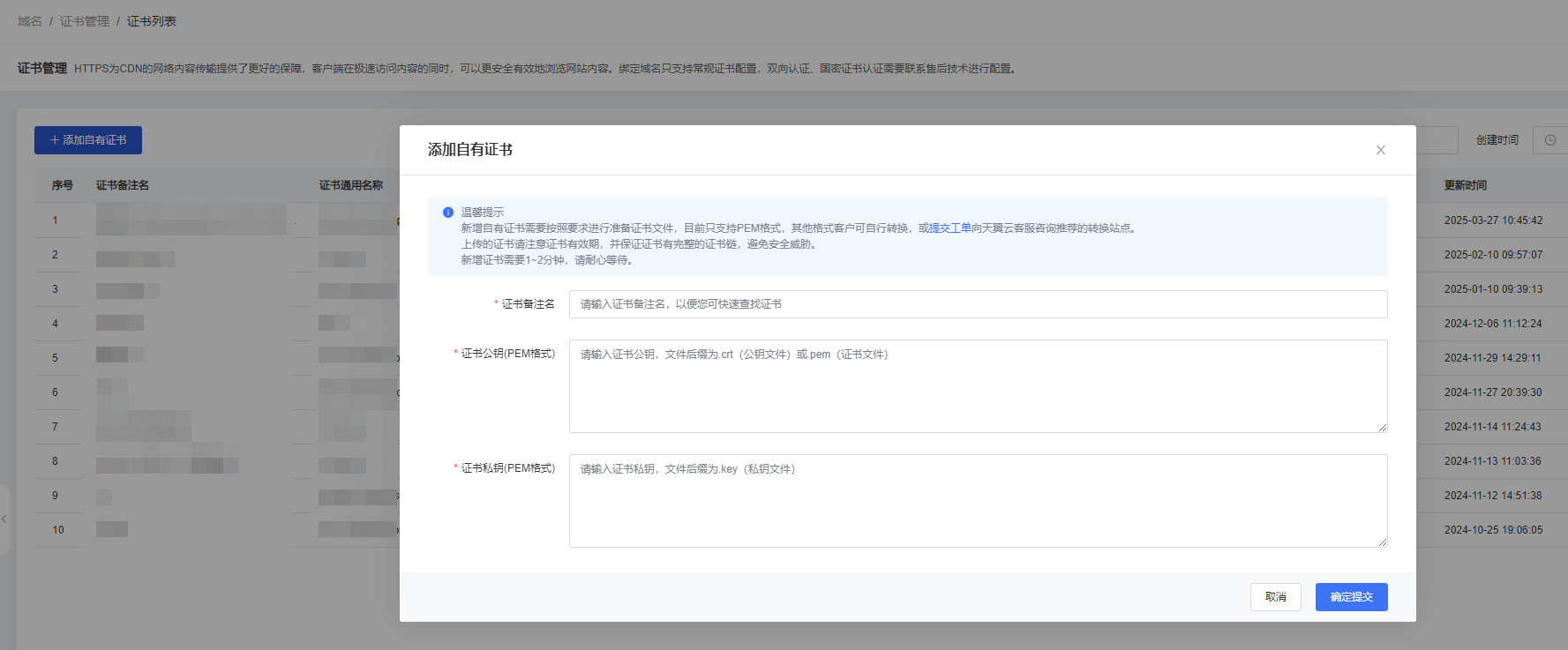Select timestamp 2025-02-10 09:57:07
The width and height of the screenshot is (1568, 650).
pos(1494,255)
